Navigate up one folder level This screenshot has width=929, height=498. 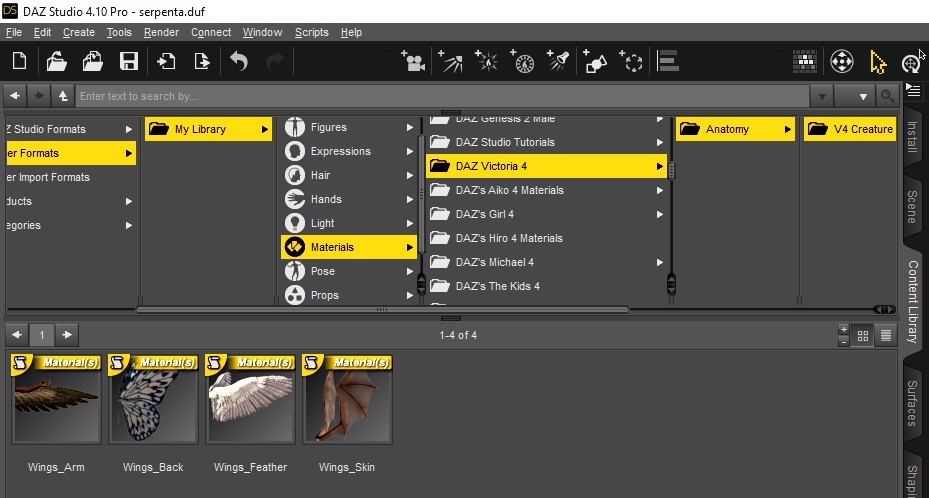click(62, 95)
